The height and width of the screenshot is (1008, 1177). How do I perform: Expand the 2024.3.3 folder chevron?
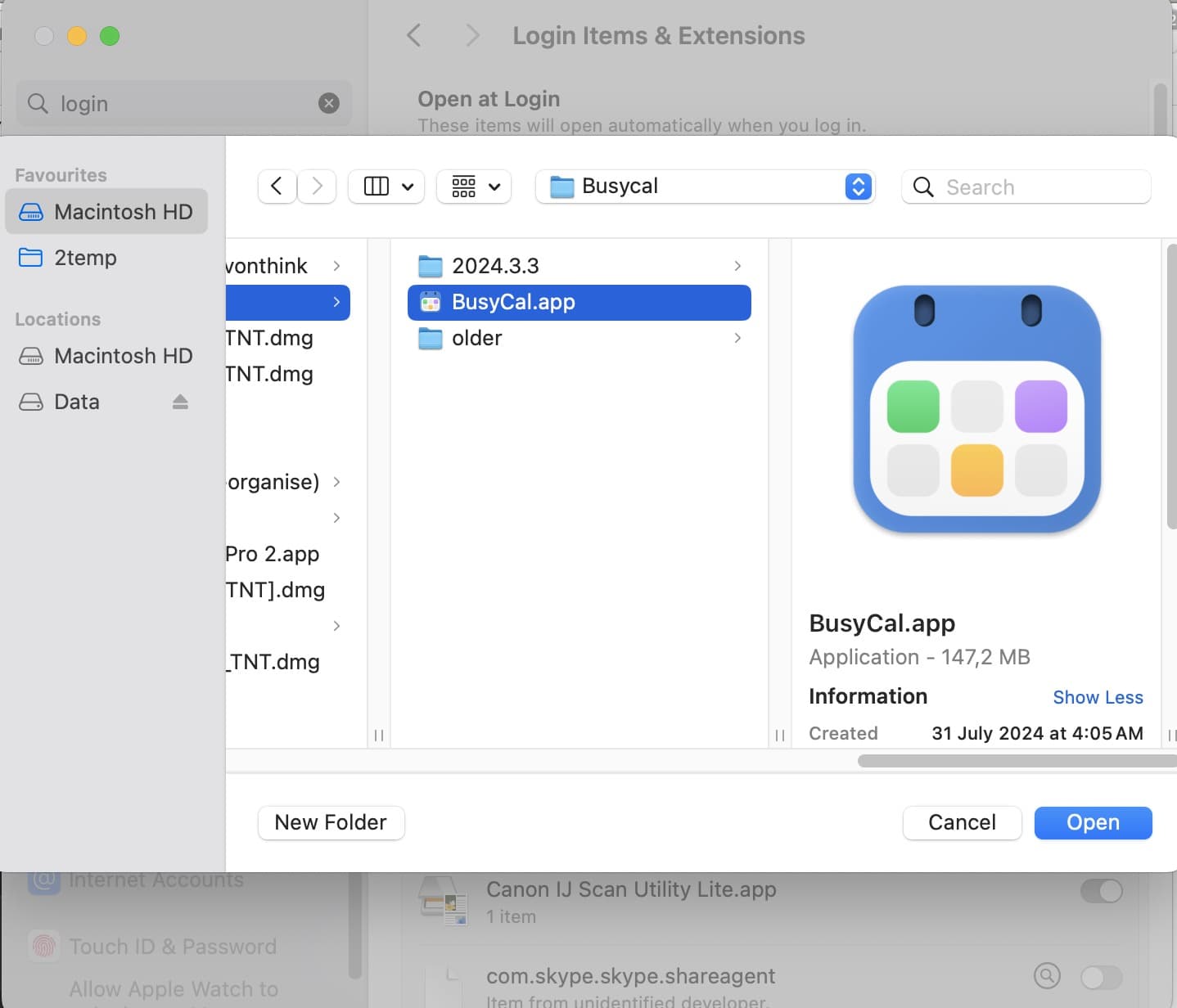pos(737,266)
